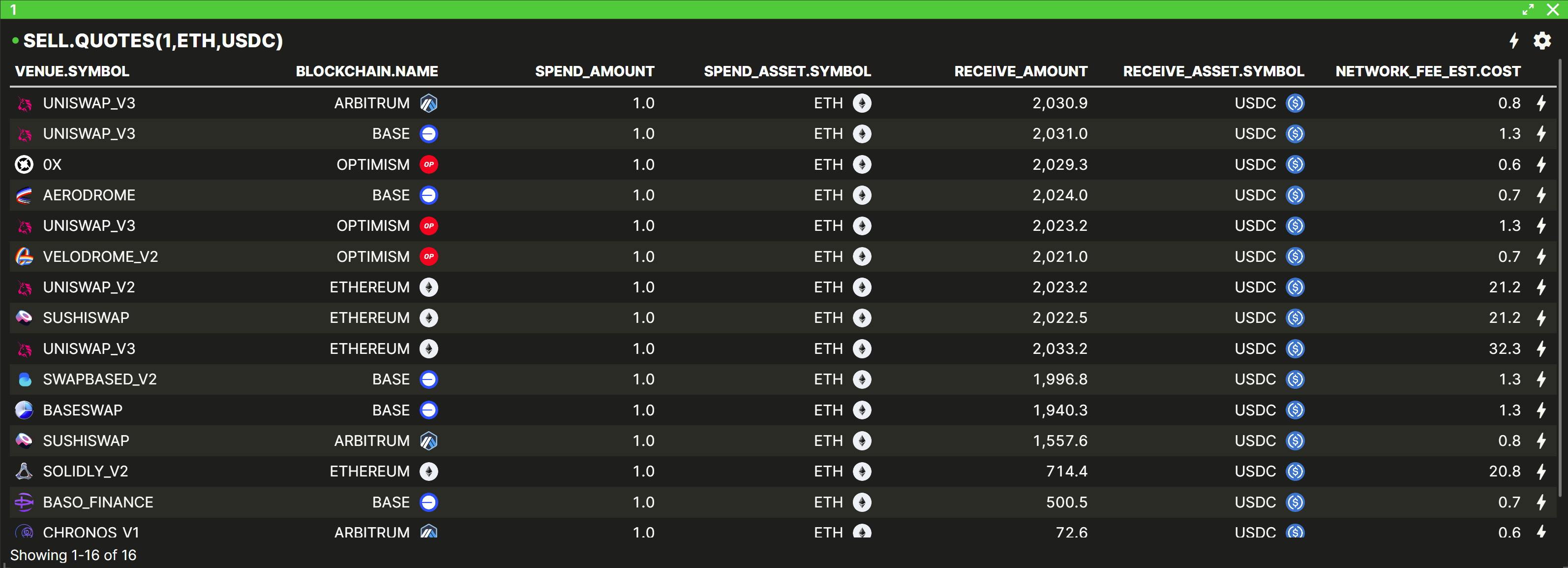Click the 0X venue logo icon
The image size is (1568, 568).
24,164
